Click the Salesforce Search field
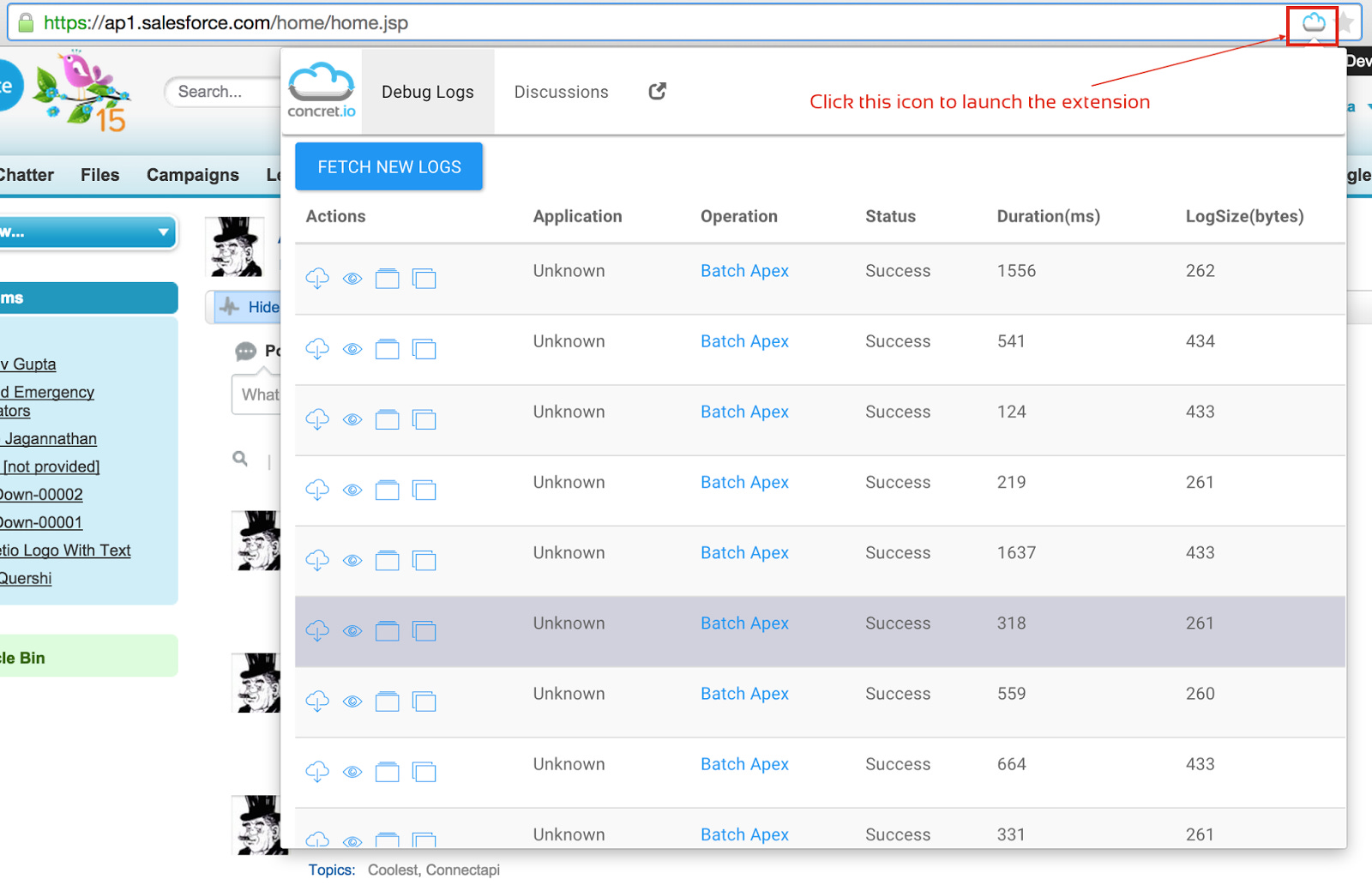 point(223,92)
